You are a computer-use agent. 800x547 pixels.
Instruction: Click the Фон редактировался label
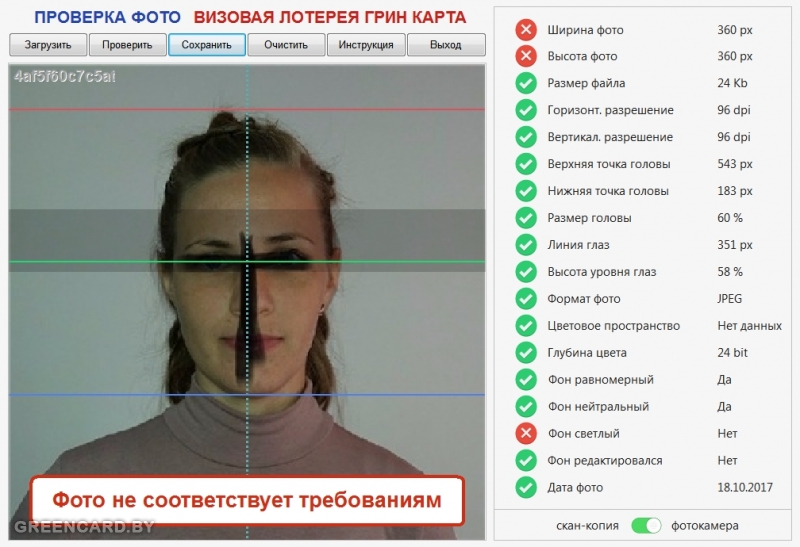tap(605, 461)
